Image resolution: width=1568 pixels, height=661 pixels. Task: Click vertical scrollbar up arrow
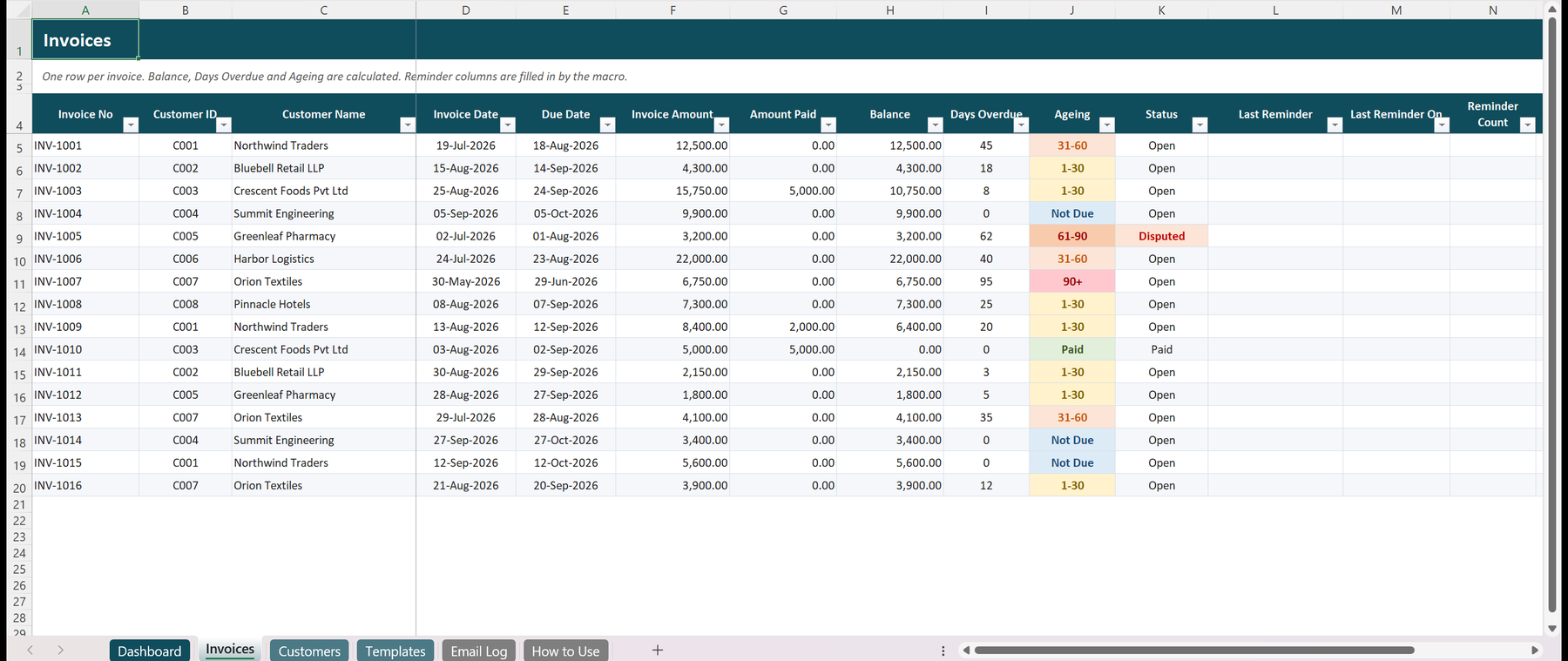point(1552,8)
